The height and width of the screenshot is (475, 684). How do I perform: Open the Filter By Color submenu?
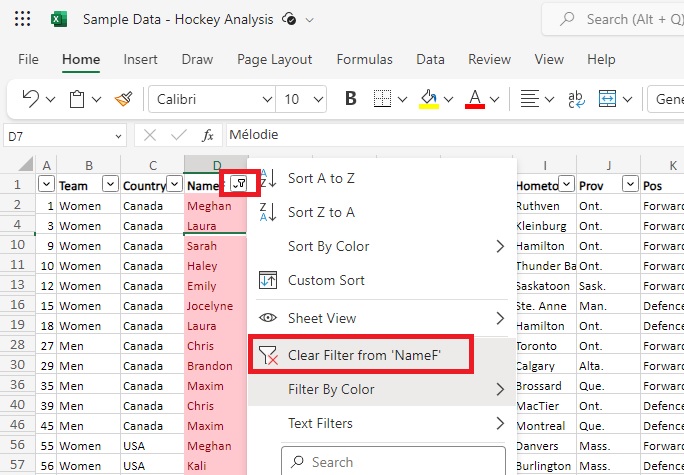point(382,389)
